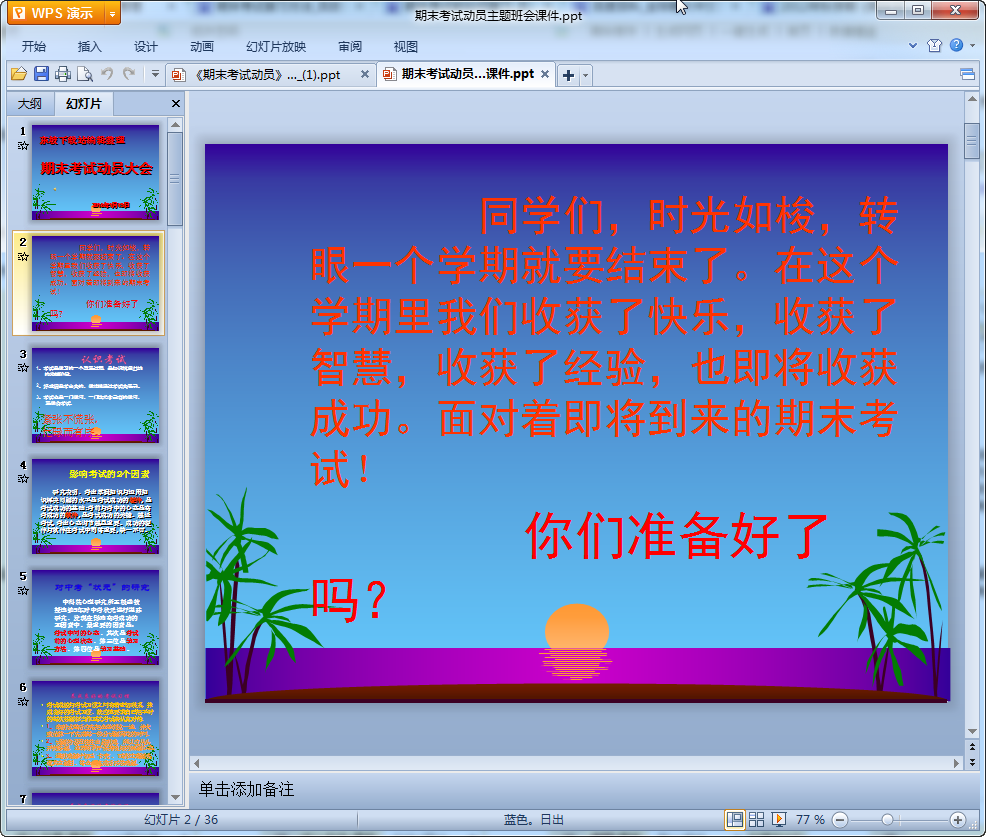Go to previous slide using double-arrow up

[x=972, y=747]
